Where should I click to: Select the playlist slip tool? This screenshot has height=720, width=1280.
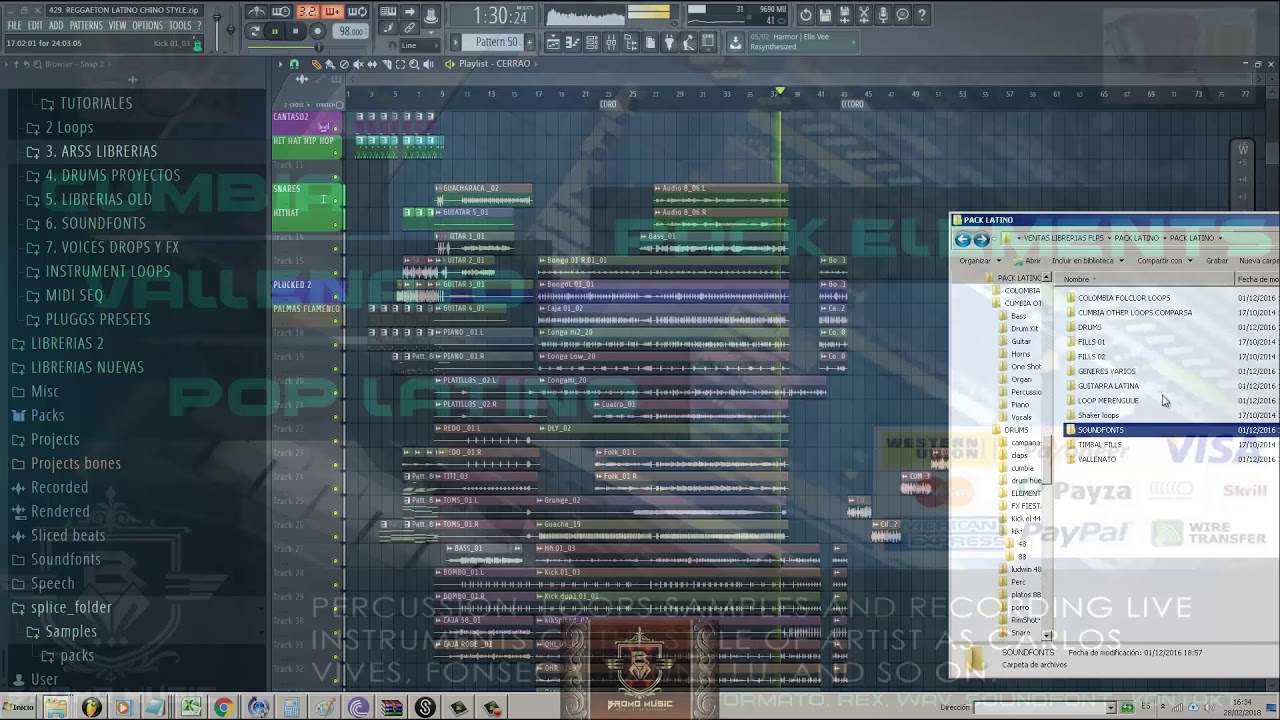coord(372,64)
